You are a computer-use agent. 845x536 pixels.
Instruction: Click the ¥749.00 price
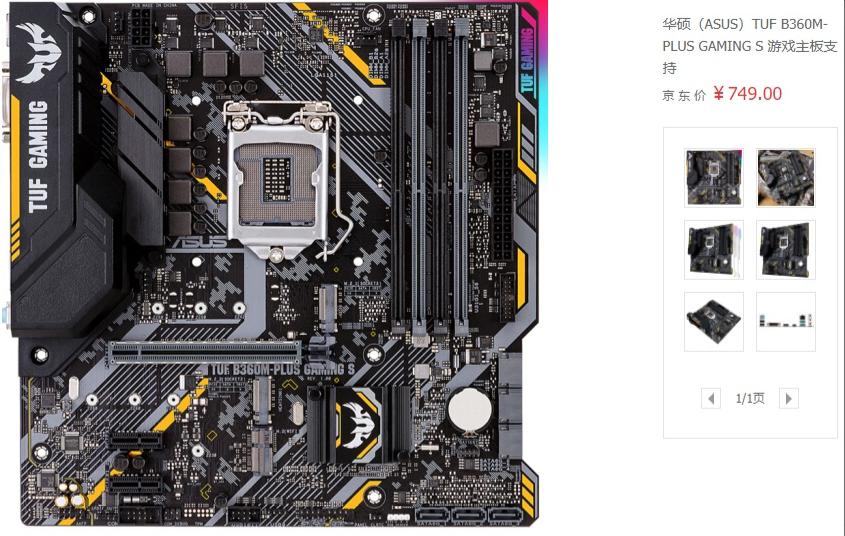pyautogui.click(x=747, y=94)
